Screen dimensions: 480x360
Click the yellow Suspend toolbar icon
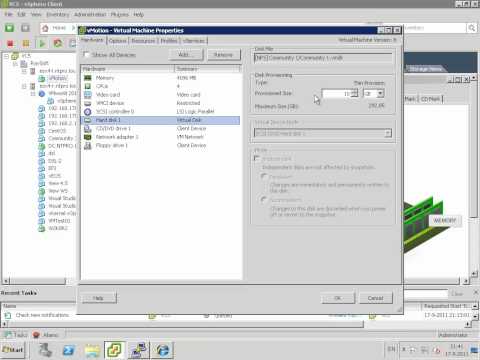tap(26, 43)
